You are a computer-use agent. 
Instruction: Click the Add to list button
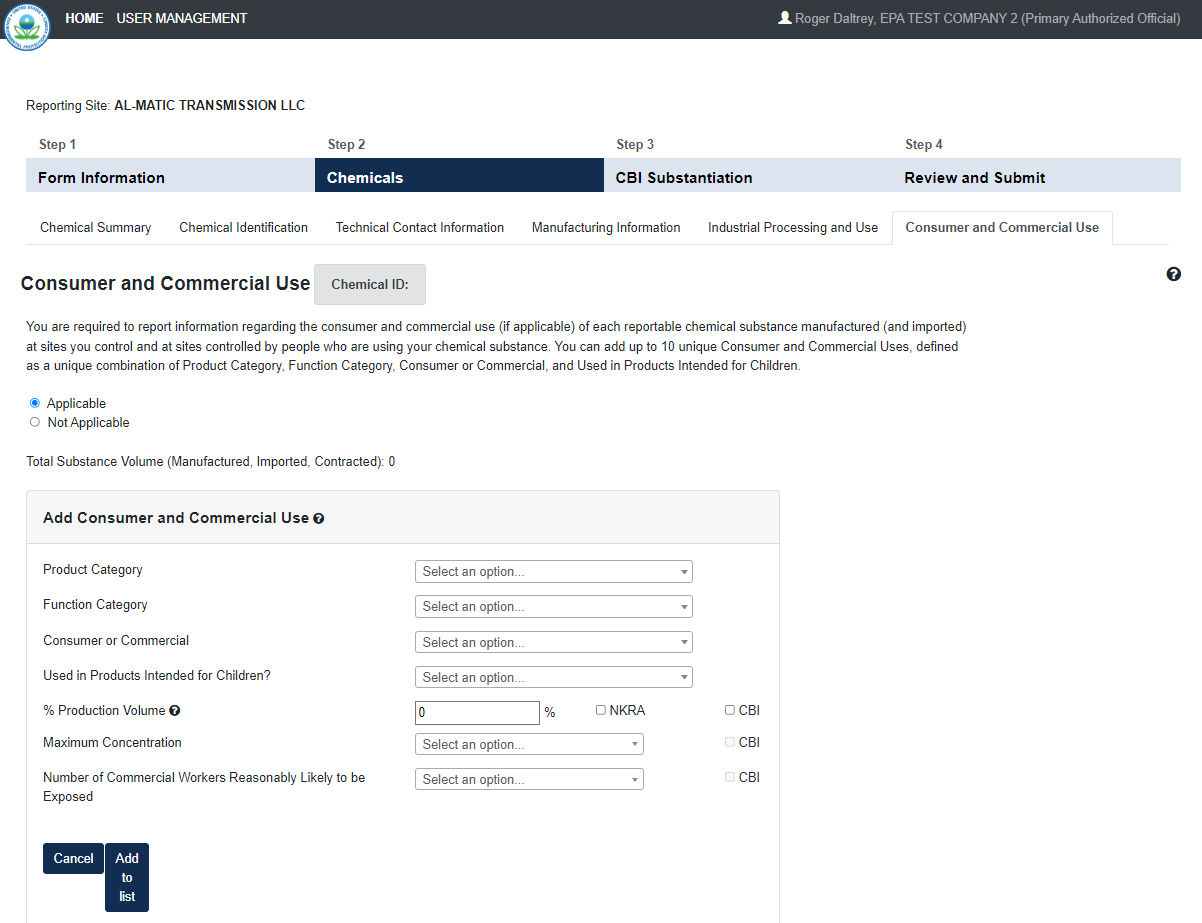click(127, 877)
